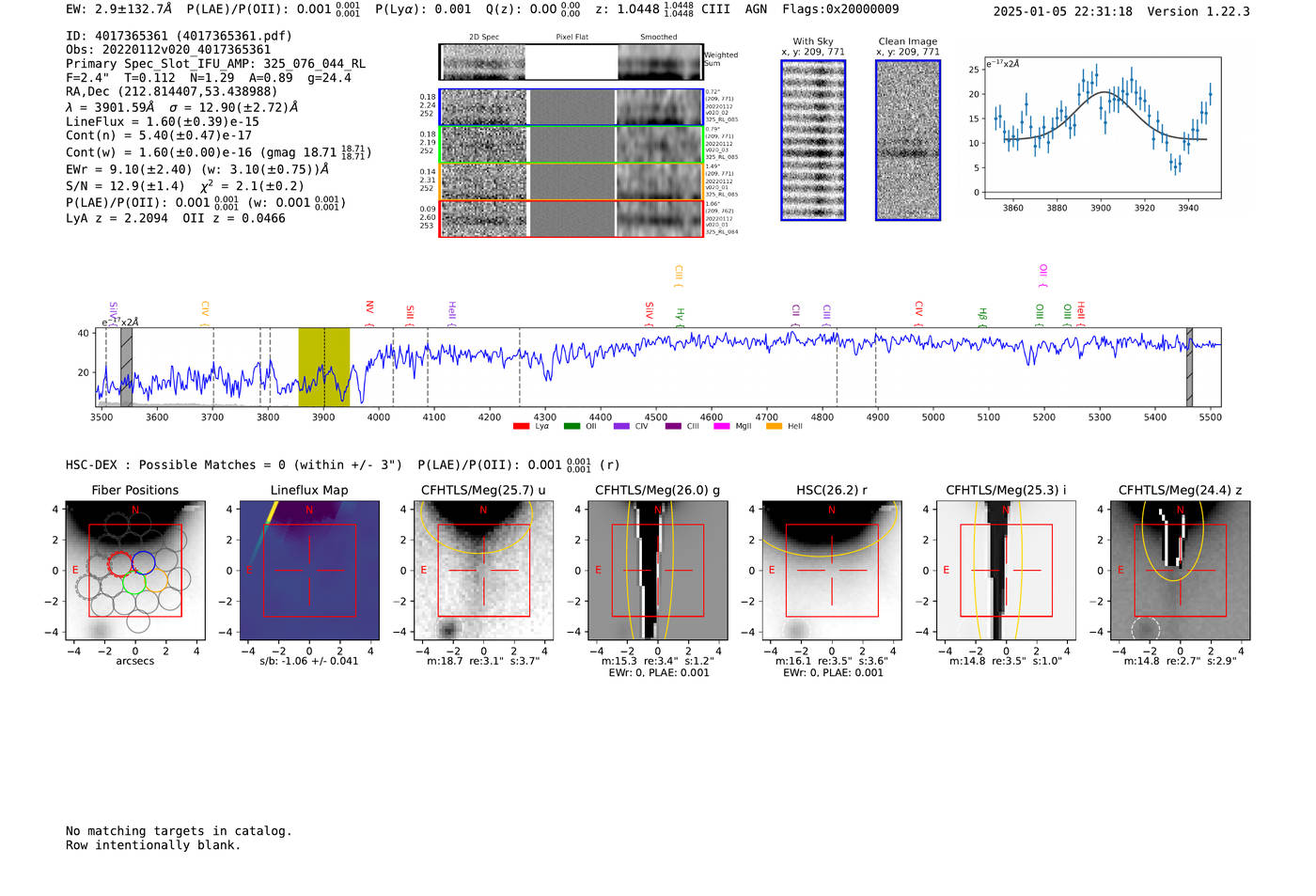Click the 'F=2.4" T=0.112' parameters line

coord(209,78)
